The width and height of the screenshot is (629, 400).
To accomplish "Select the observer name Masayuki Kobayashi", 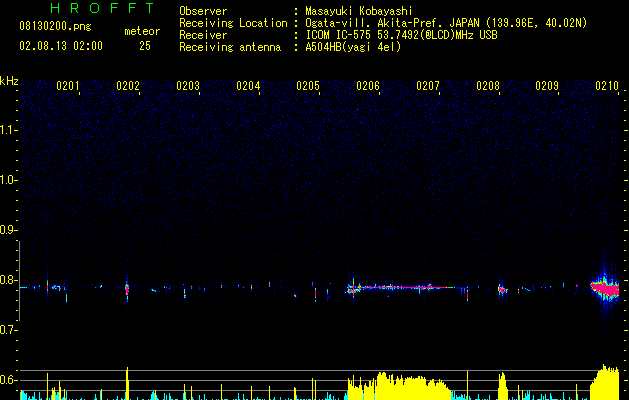I will (x=359, y=11).
